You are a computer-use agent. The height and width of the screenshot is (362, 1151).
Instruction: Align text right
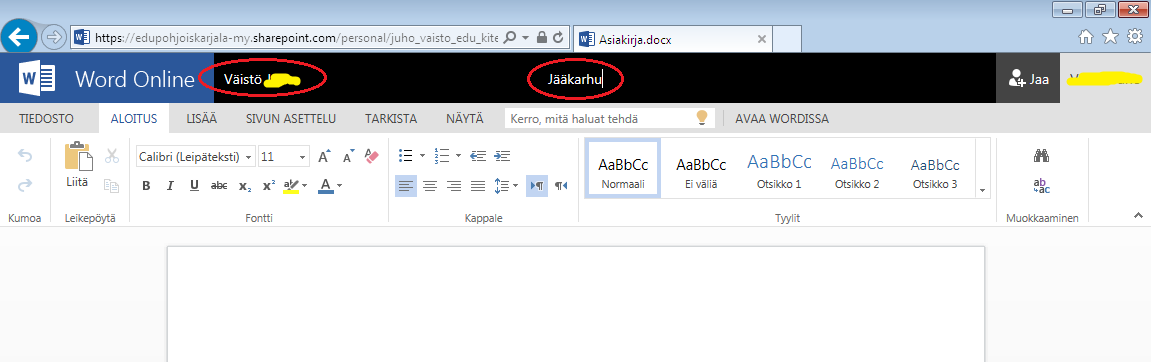454,186
